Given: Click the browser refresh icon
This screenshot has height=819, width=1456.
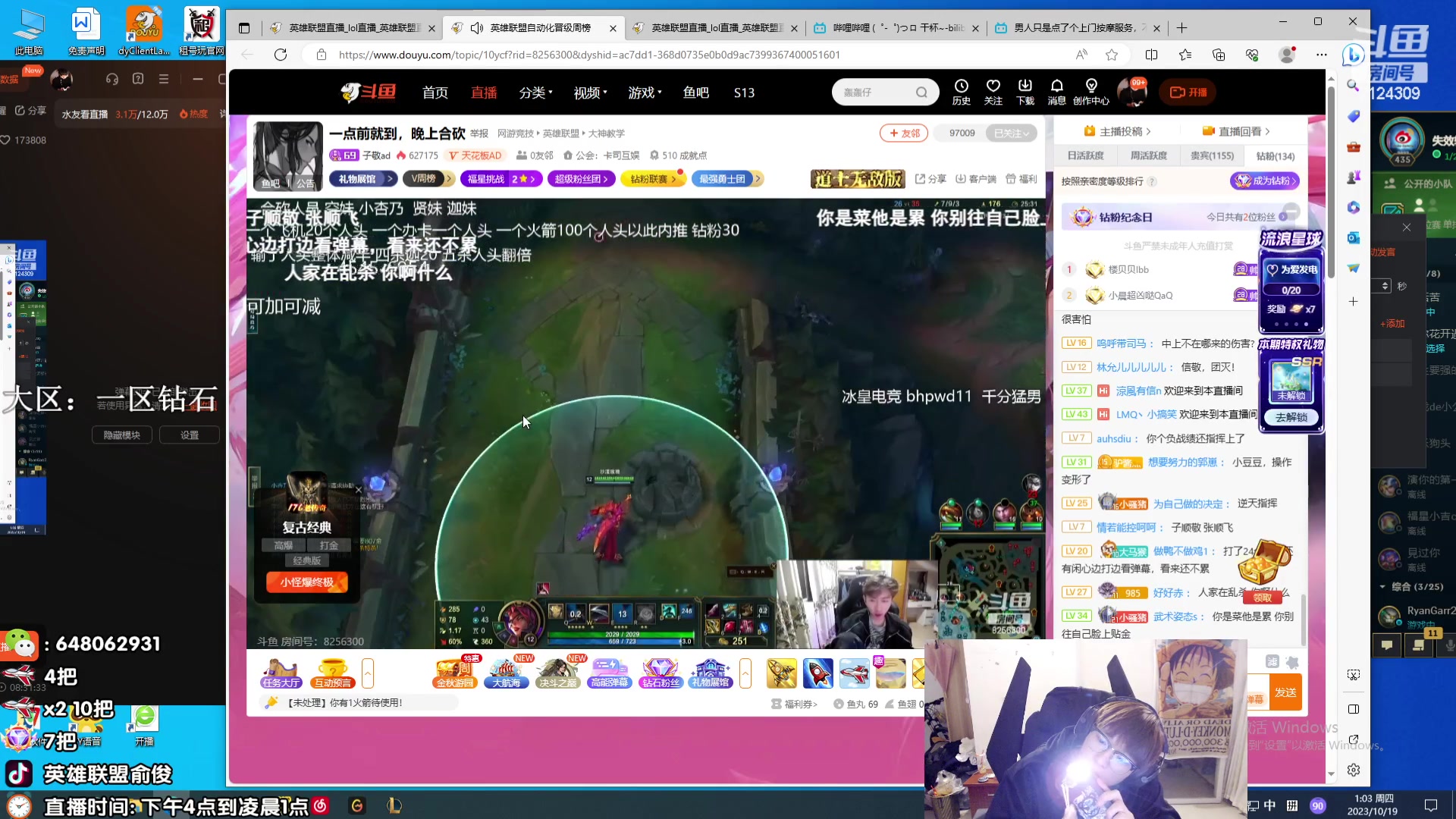Looking at the screenshot, I should (x=281, y=55).
